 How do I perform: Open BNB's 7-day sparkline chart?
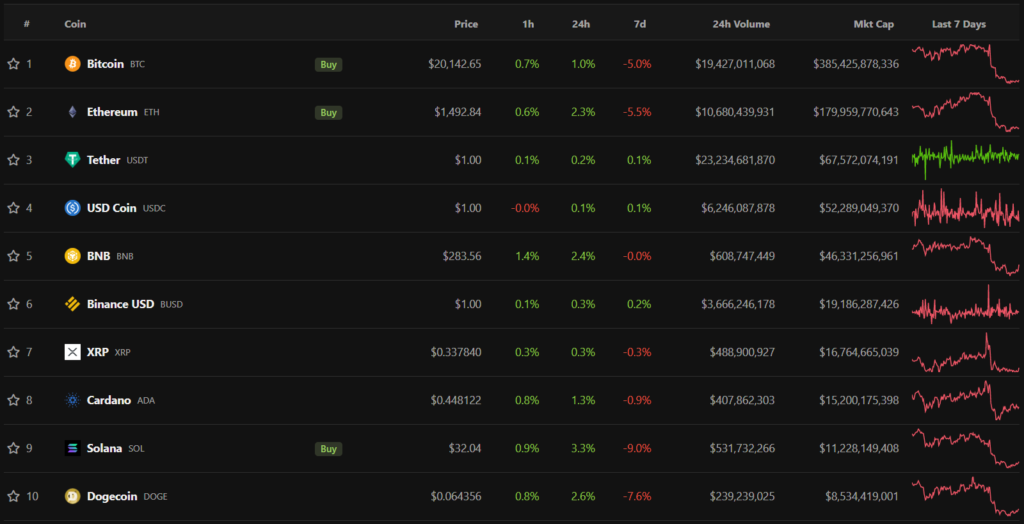coord(965,255)
